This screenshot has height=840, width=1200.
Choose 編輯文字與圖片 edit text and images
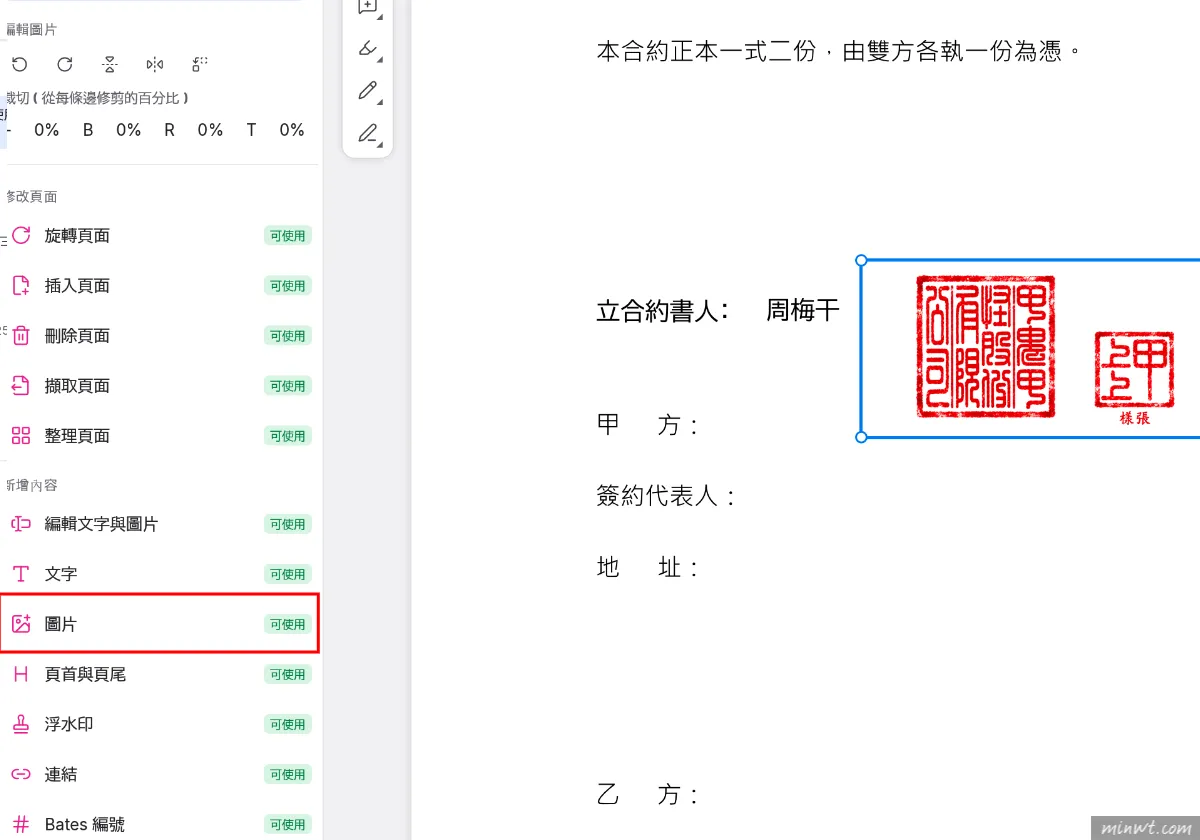pyautogui.click(x=160, y=524)
